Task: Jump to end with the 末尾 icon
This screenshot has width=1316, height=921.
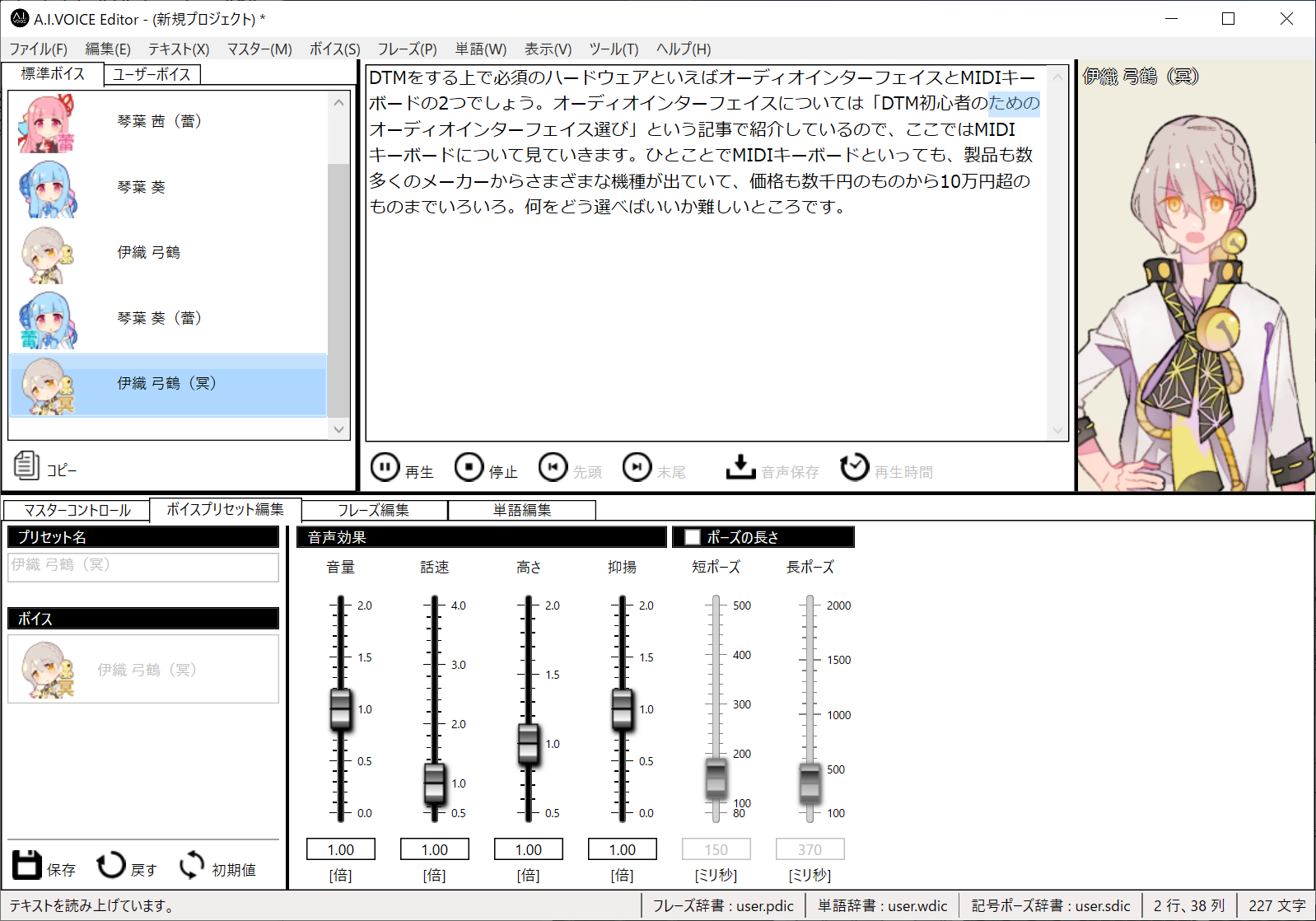Action: (x=637, y=467)
